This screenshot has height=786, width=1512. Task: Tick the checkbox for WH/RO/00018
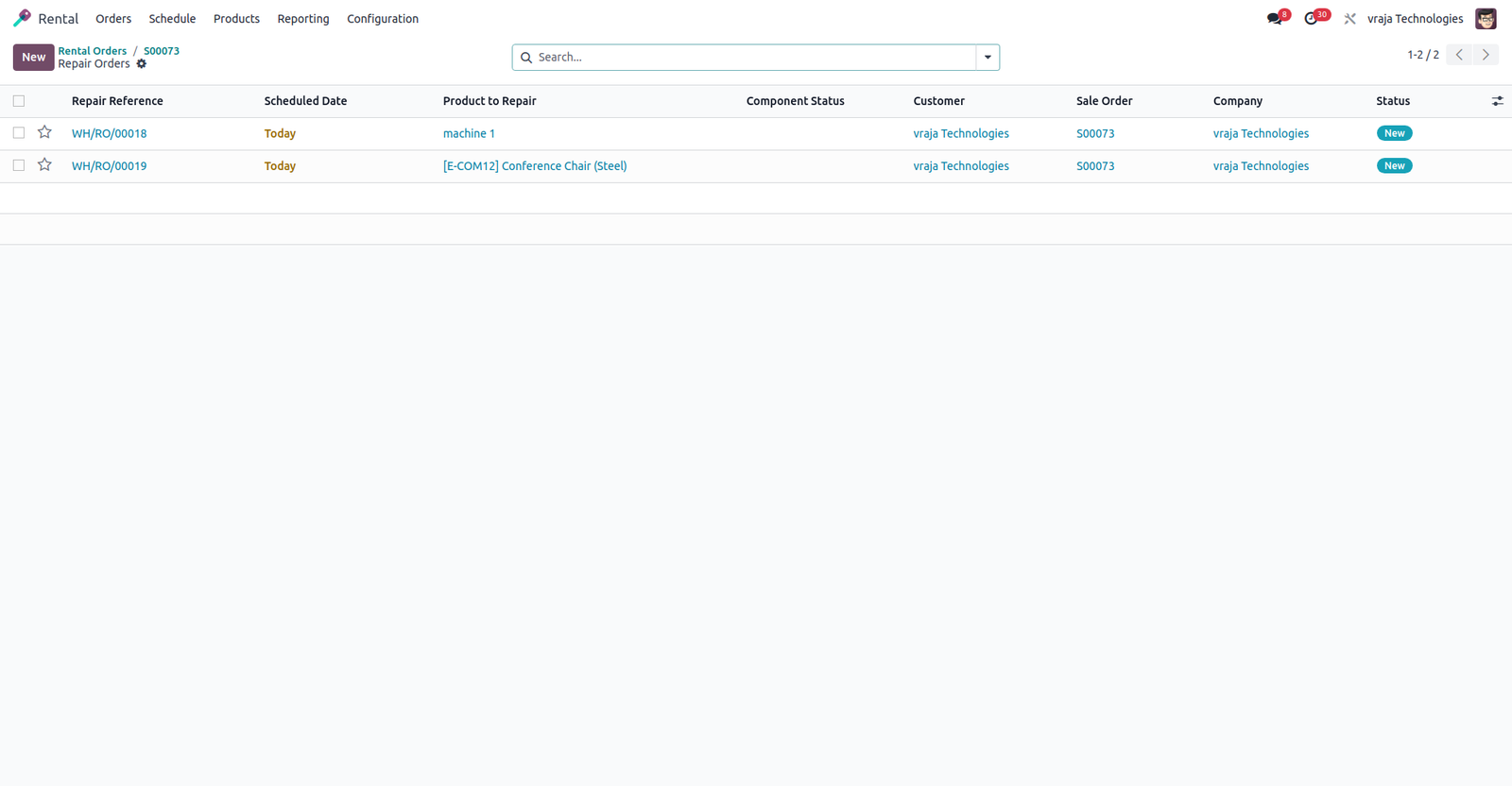19,133
